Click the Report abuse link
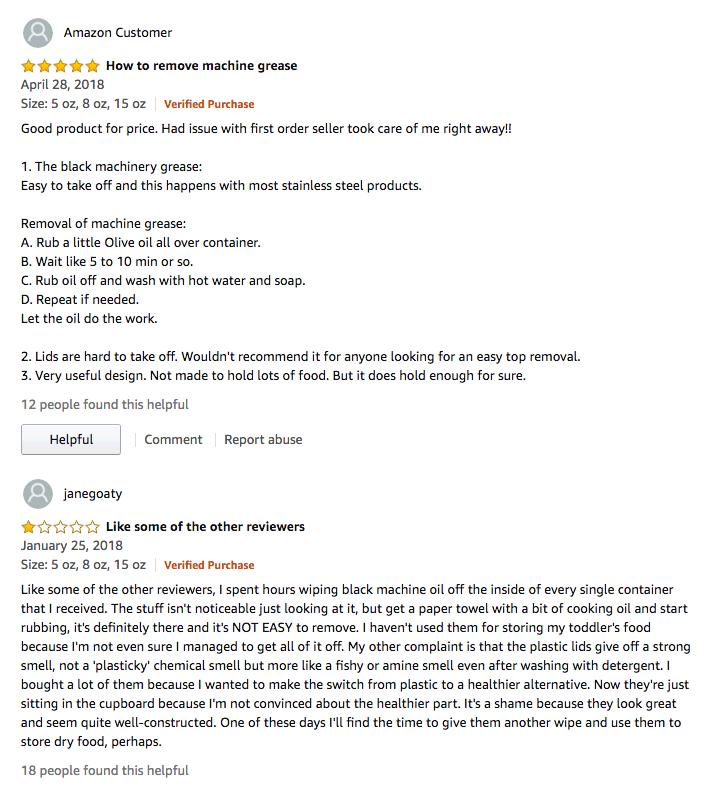 click(x=263, y=440)
